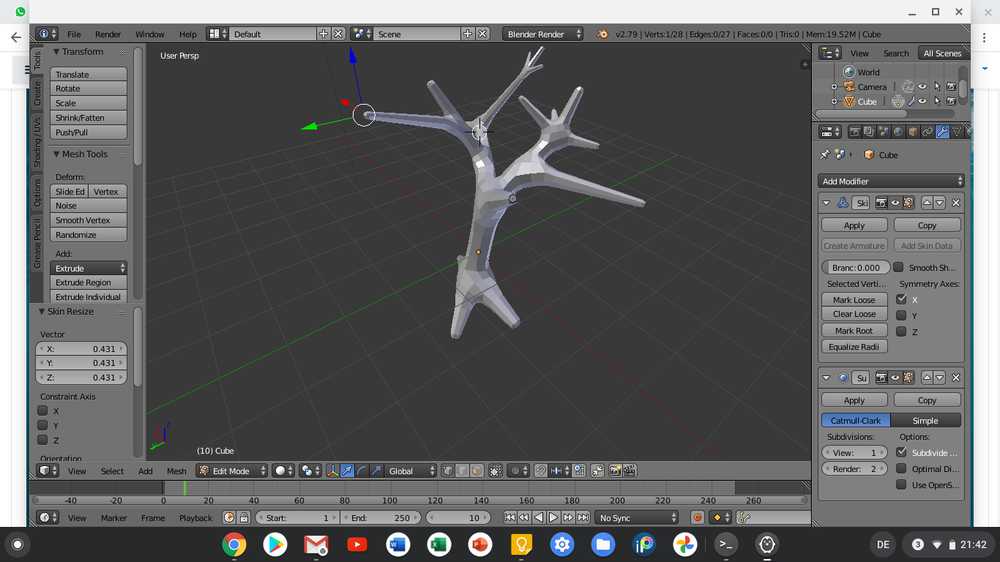
Task: Open the Mesh menu in viewport header
Action: coord(176,471)
